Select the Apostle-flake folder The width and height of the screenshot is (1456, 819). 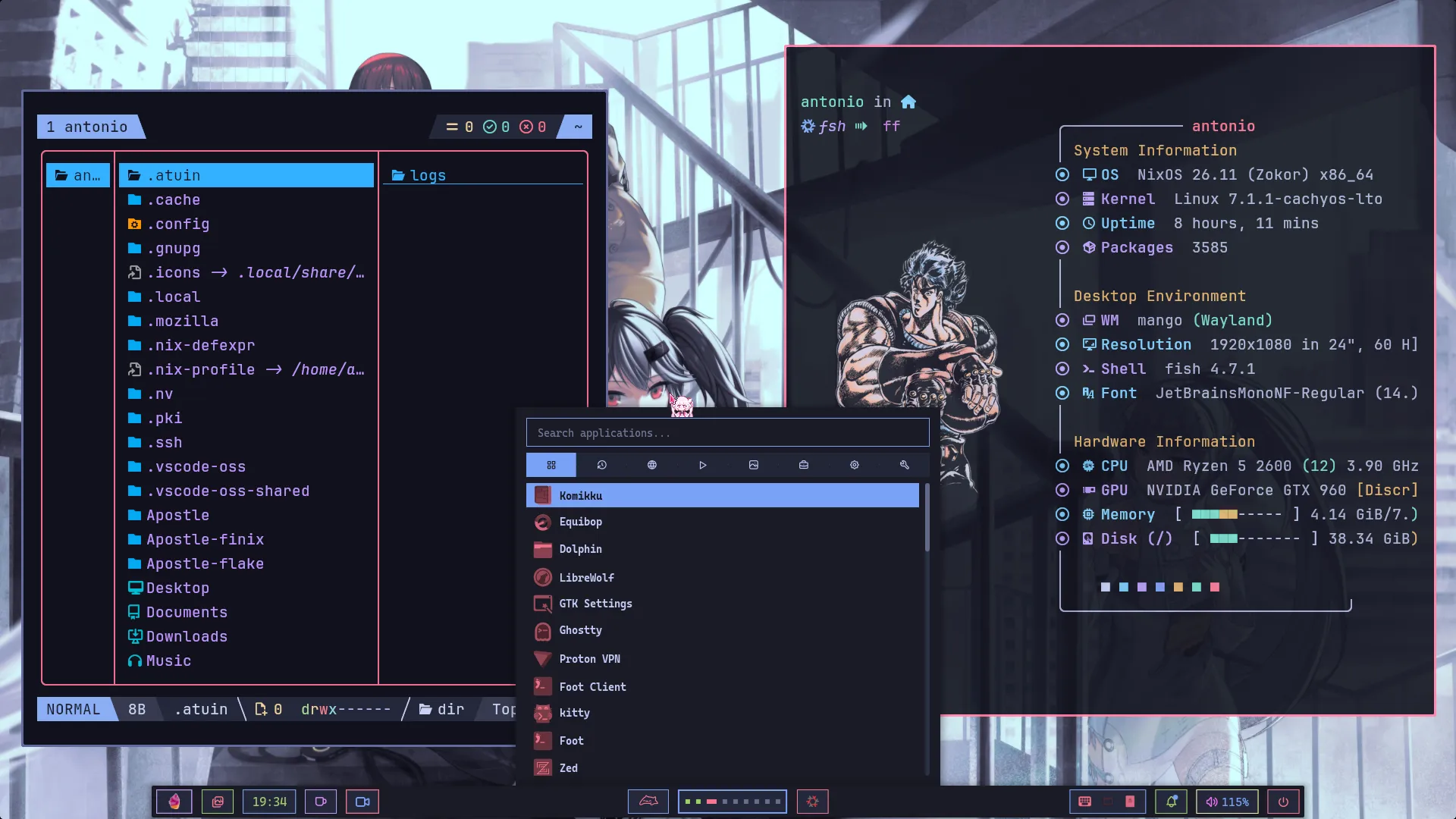point(246,563)
